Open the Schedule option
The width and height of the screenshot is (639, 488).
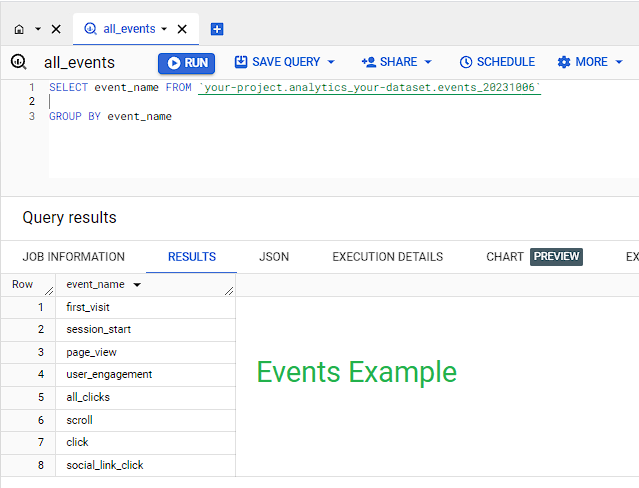tap(497, 62)
